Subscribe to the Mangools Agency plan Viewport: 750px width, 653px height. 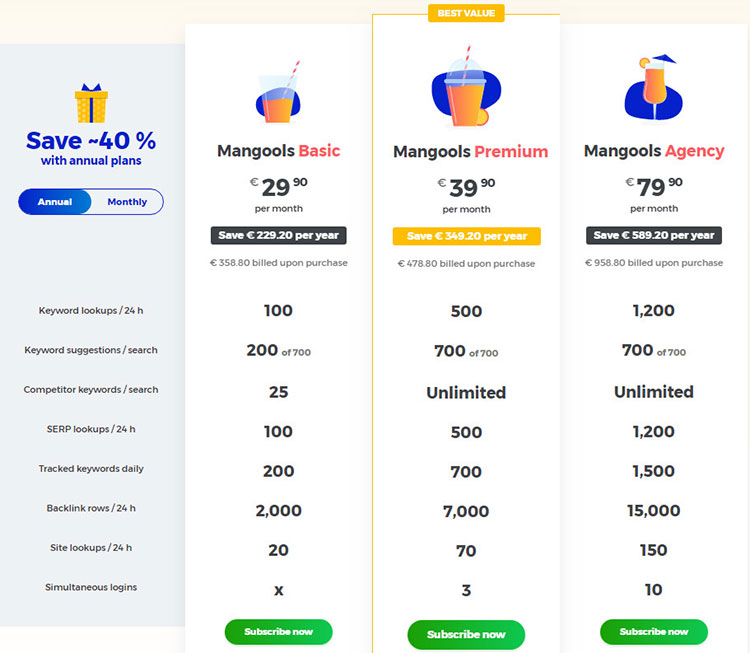654,632
